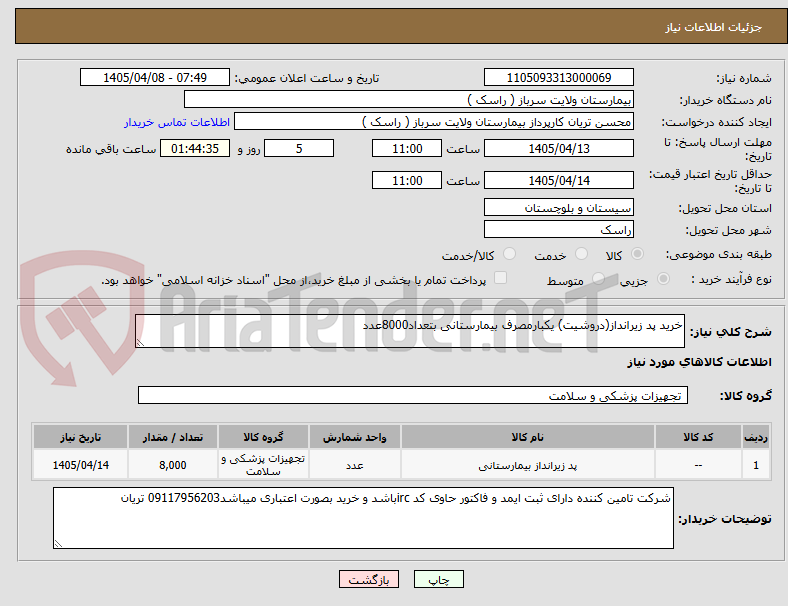The width and height of the screenshot is (788, 606).
Task: Click the province field سیستان و بلوچستان
Action: point(558,207)
